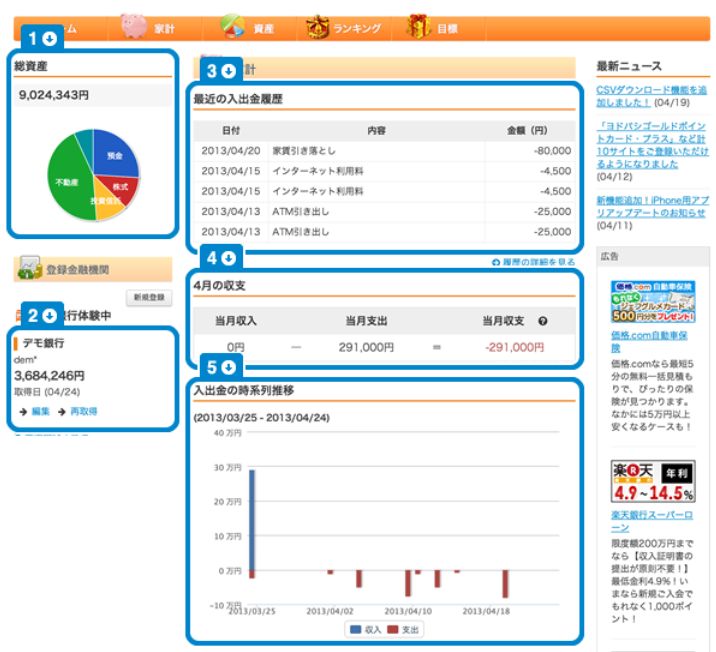This screenshot has height=652, width=716.
Task: Click the help question mark beside 当月収支
Action: point(543,321)
